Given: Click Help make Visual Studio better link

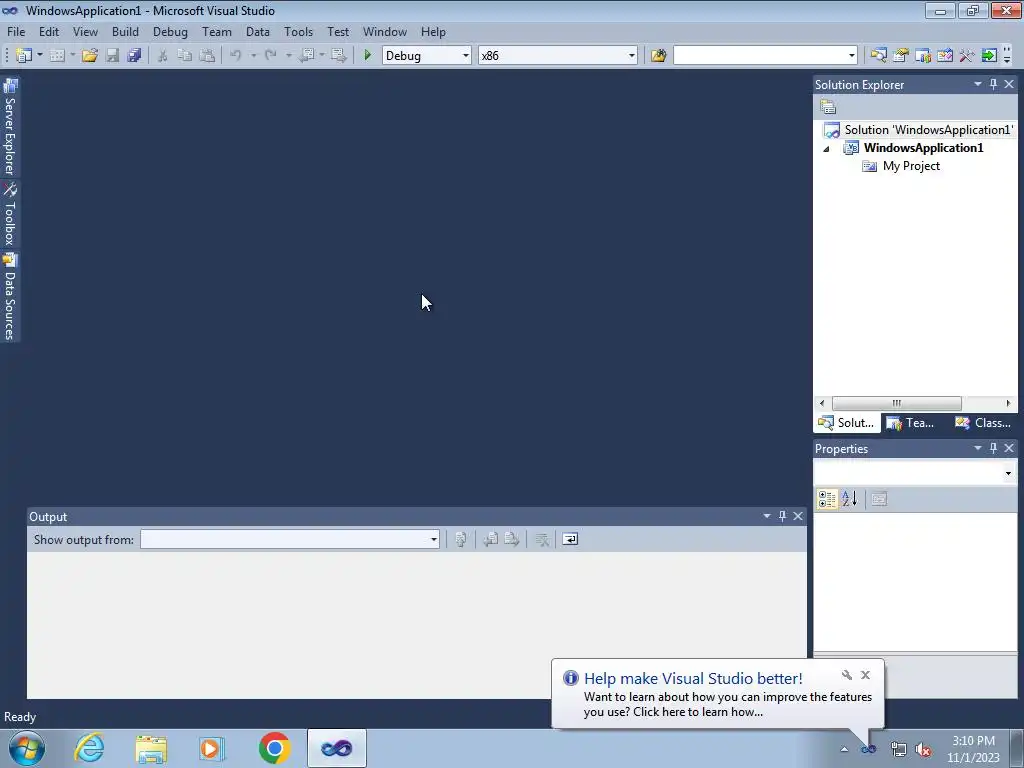Looking at the screenshot, I should point(693,679).
